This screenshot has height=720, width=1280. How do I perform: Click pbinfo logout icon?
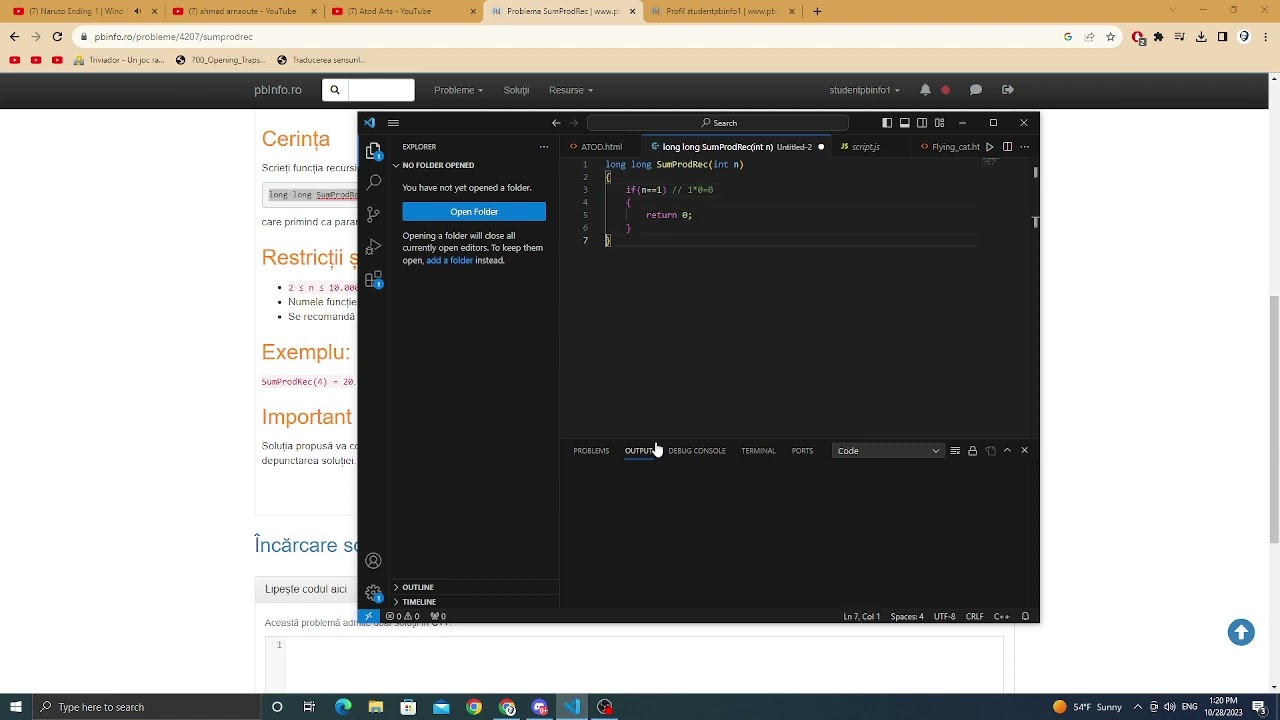[1007, 90]
